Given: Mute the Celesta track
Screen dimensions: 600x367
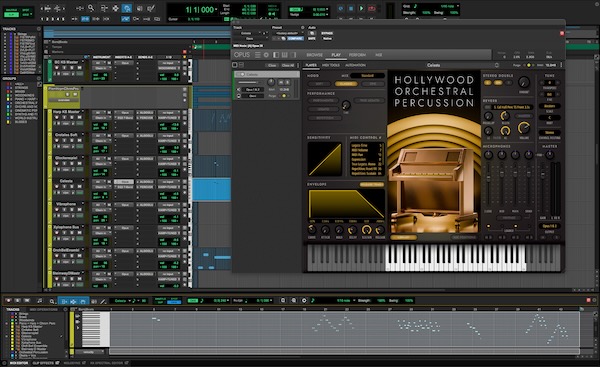Looking at the screenshot, I should click(x=79, y=186).
